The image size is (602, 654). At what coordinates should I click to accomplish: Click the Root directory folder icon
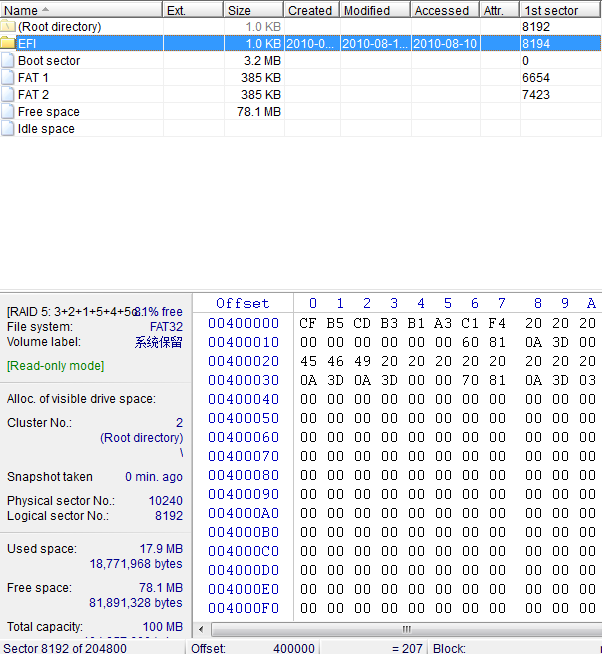pyautogui.click(x=8, y=26)
